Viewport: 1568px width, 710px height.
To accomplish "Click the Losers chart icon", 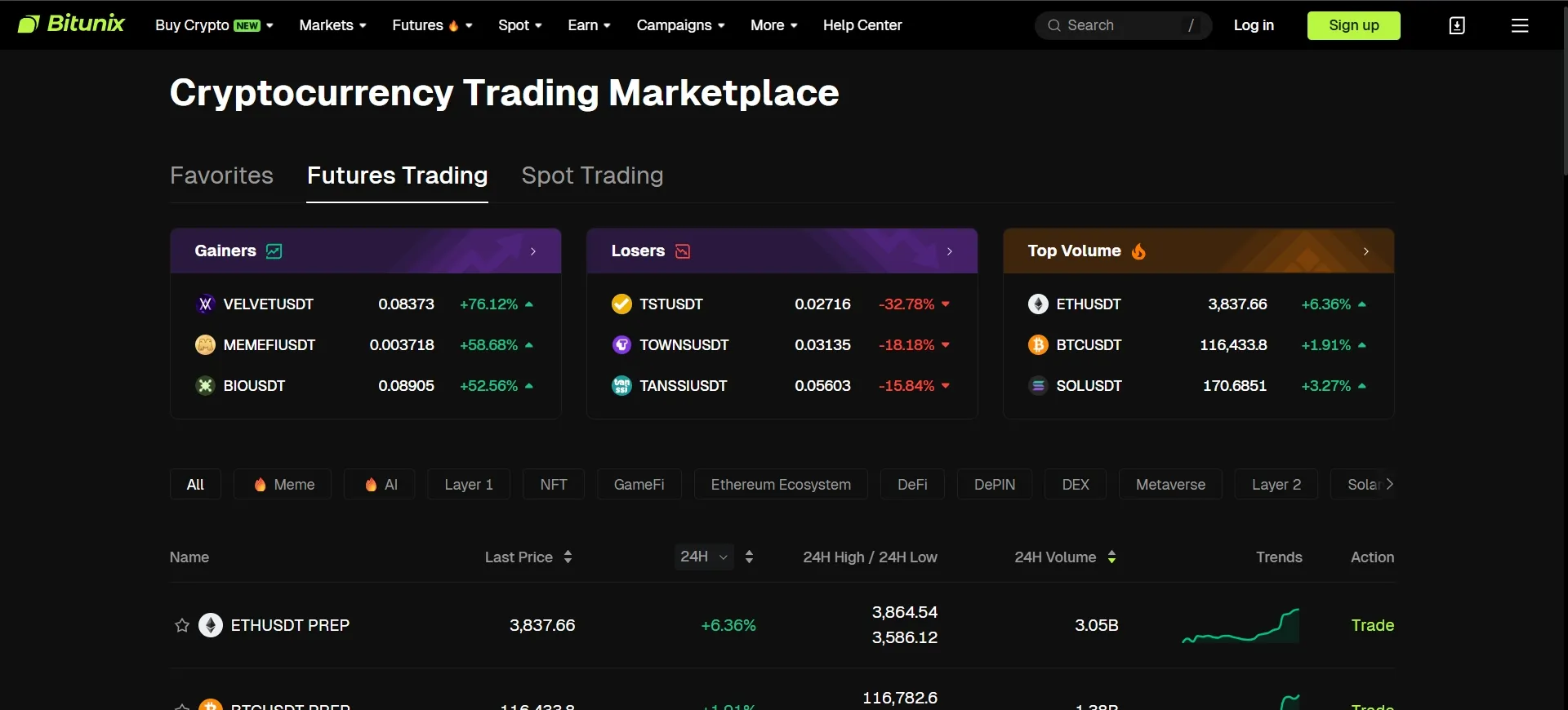I will 683,251.
